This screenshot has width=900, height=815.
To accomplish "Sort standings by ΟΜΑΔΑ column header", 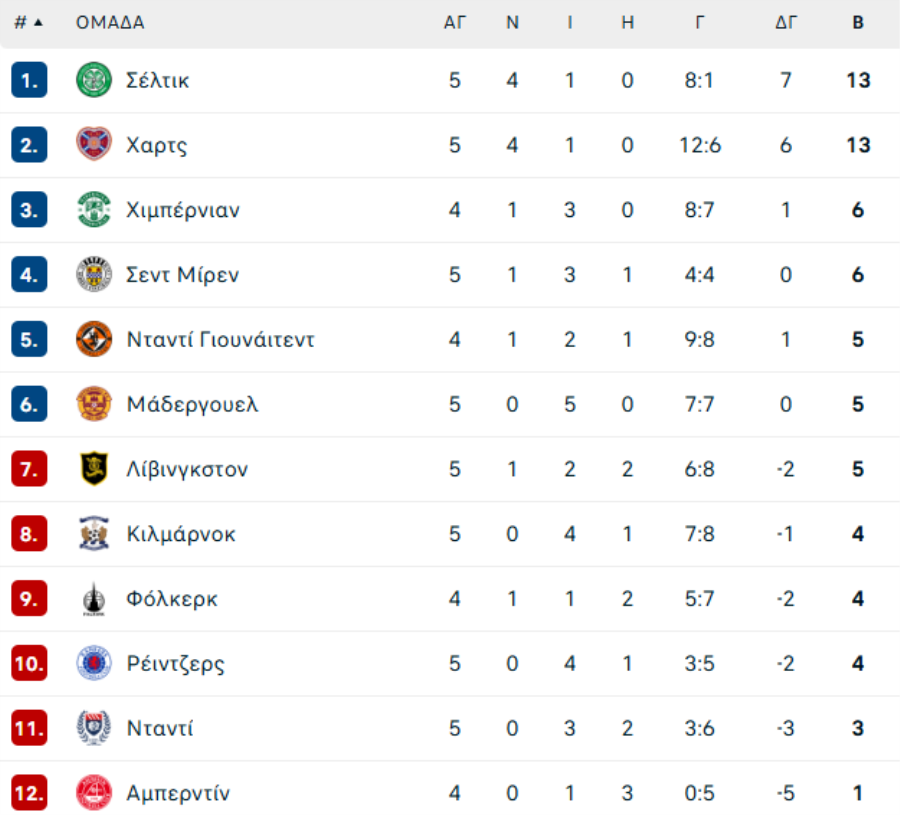I will (110, 22).
